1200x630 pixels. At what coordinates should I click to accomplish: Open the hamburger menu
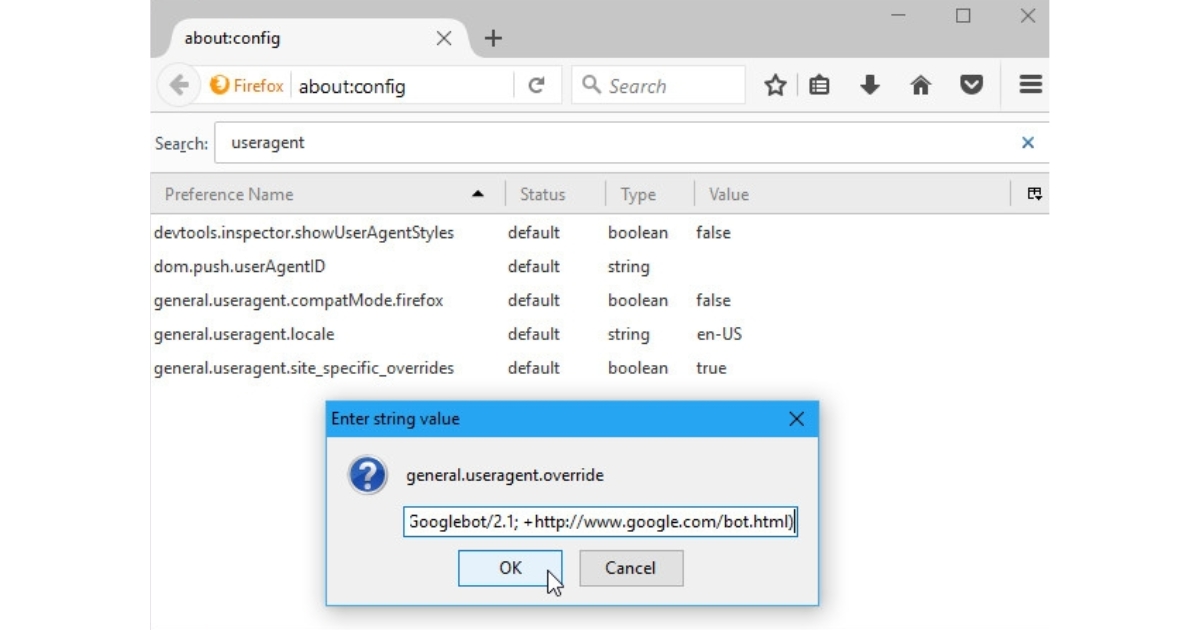click(x=1030, y=86)
